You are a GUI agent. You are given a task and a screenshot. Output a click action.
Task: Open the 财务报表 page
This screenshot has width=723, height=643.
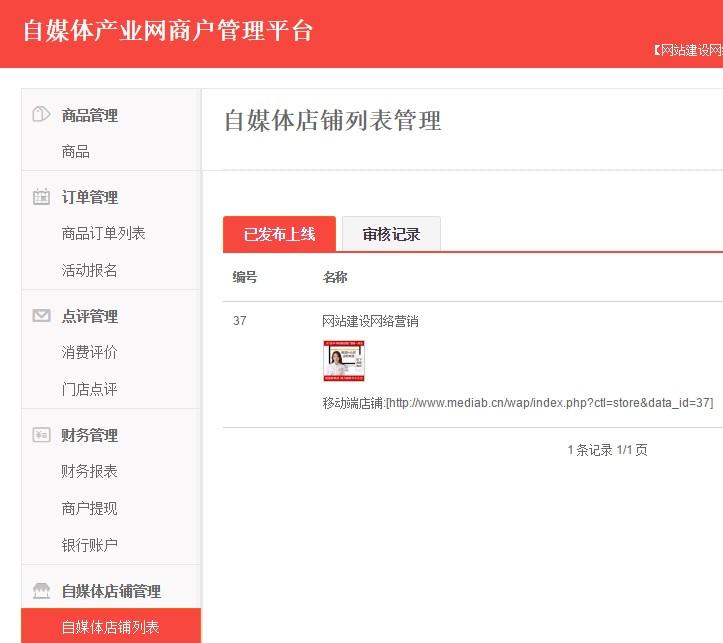89,471
